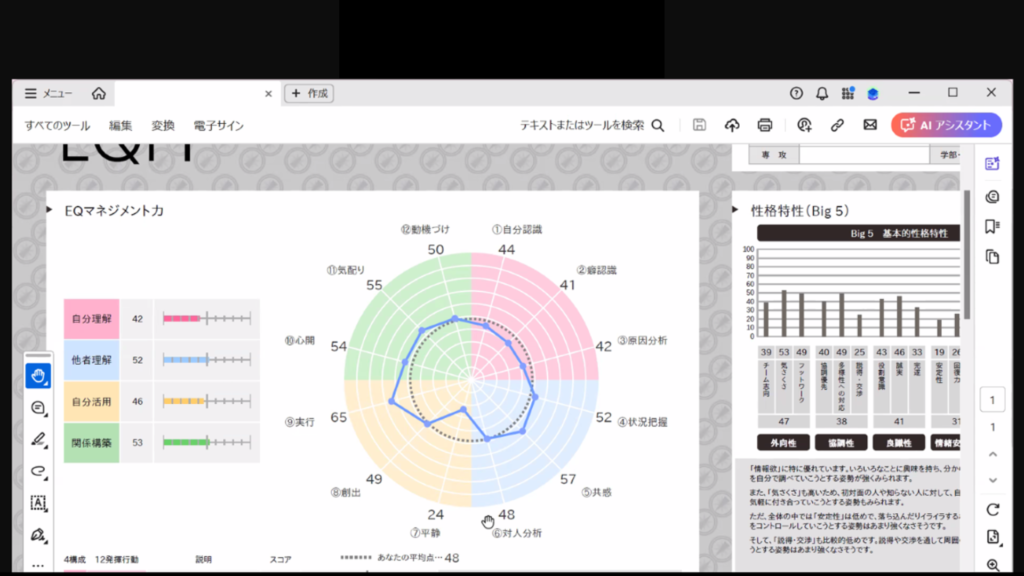Click the 作成 create button
Viewport: 1024px width, 576px height.
(309, 93)
